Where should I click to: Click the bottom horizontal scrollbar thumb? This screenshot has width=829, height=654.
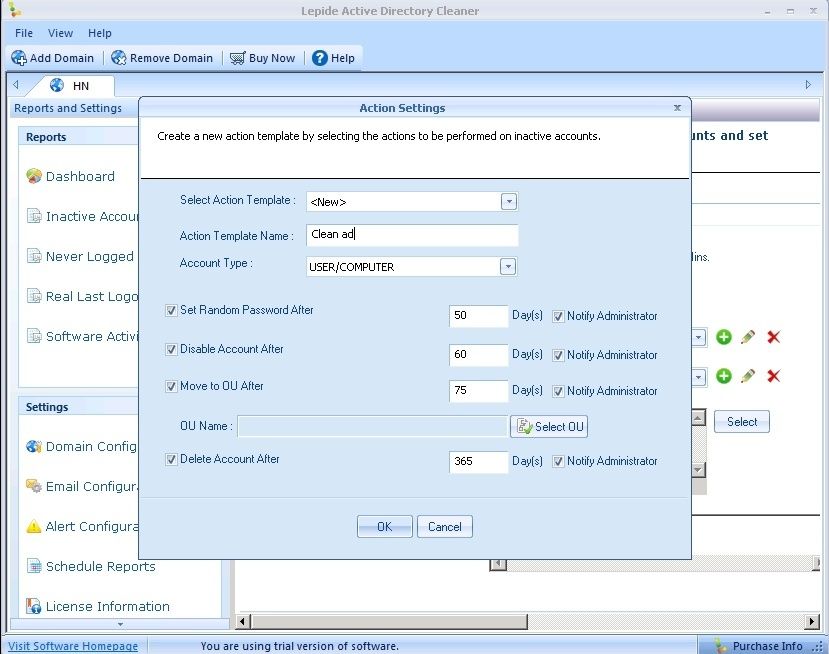[x=389, y=621]
